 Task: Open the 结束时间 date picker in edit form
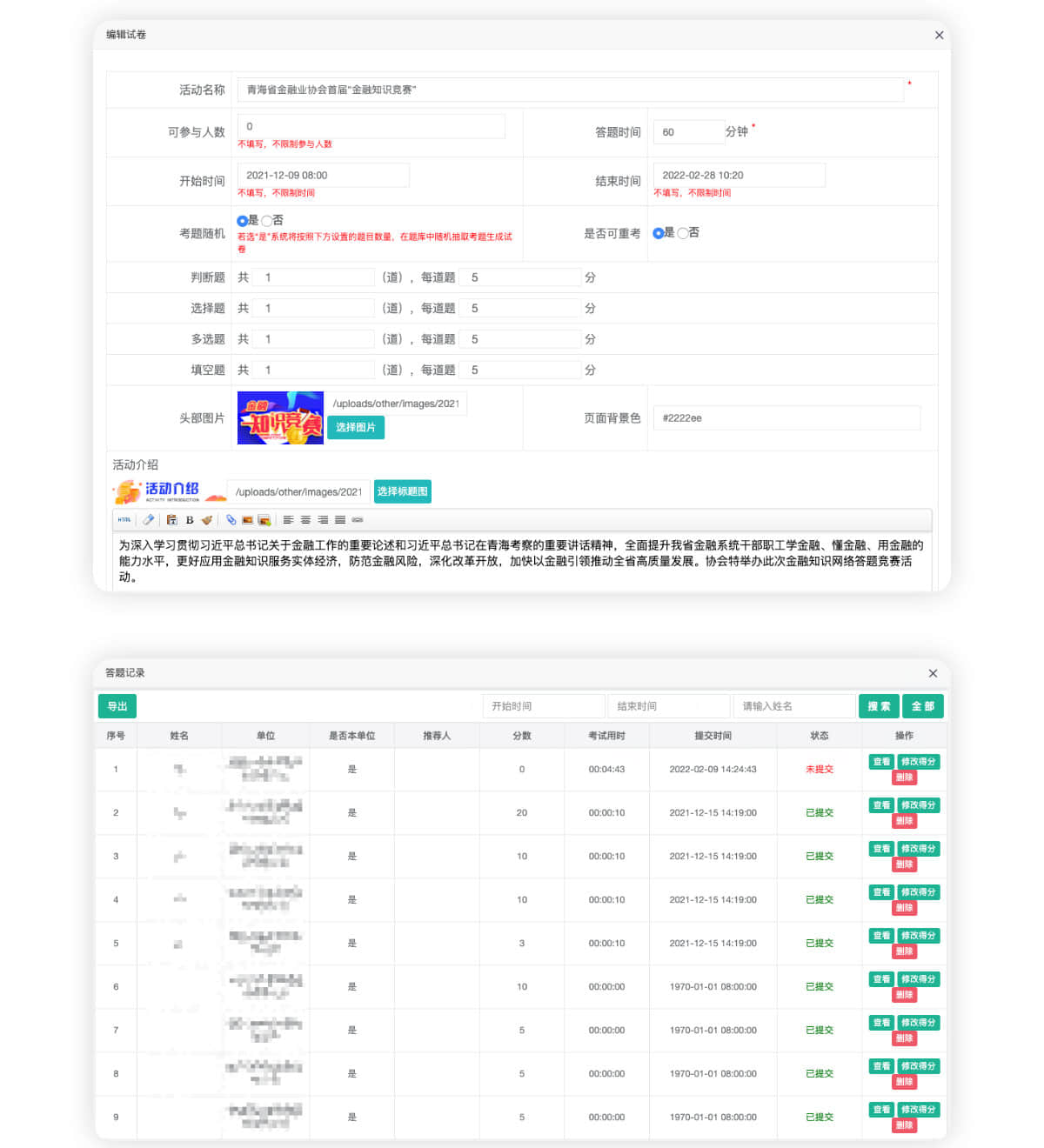(x=739, y=176)
